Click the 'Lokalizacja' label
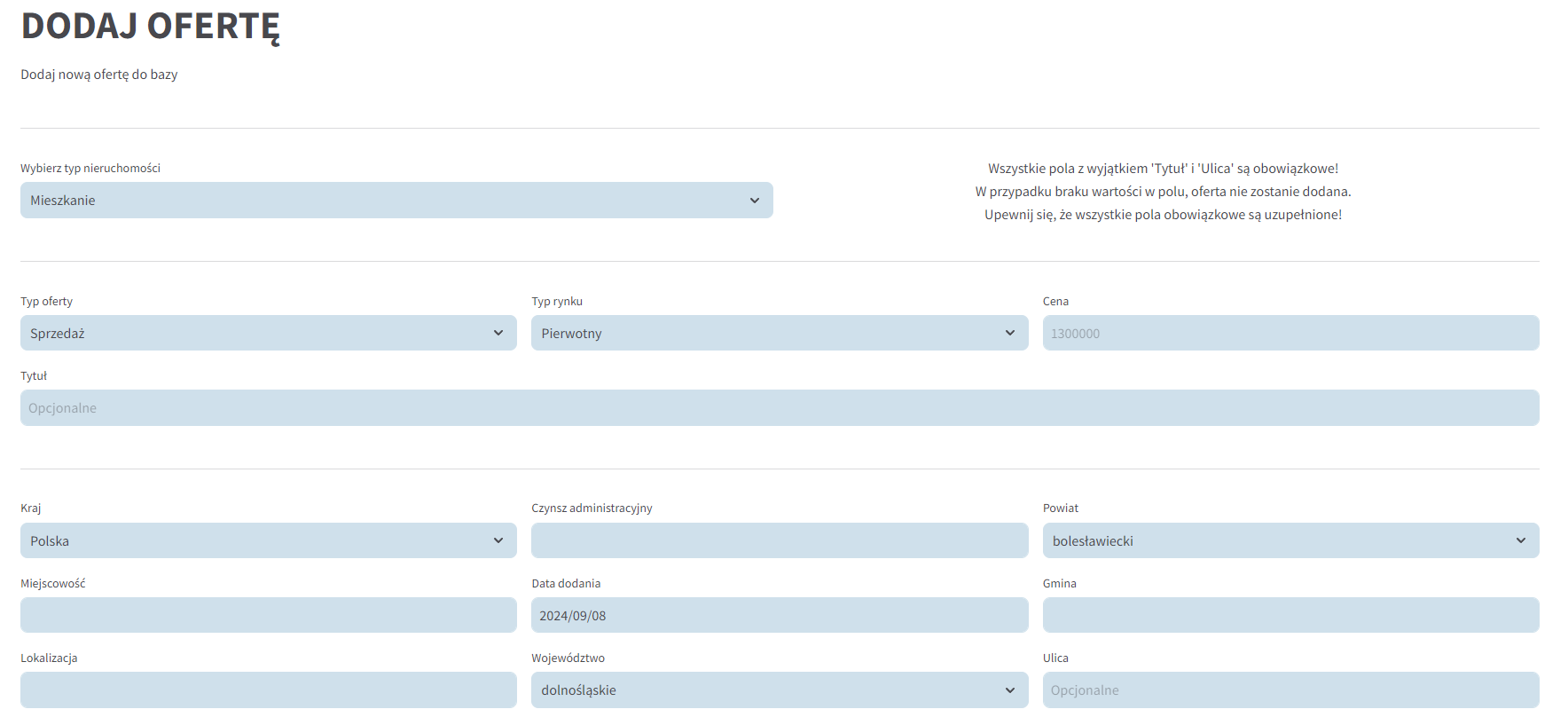Screen dimensions: 1568x725 [49, 658]
